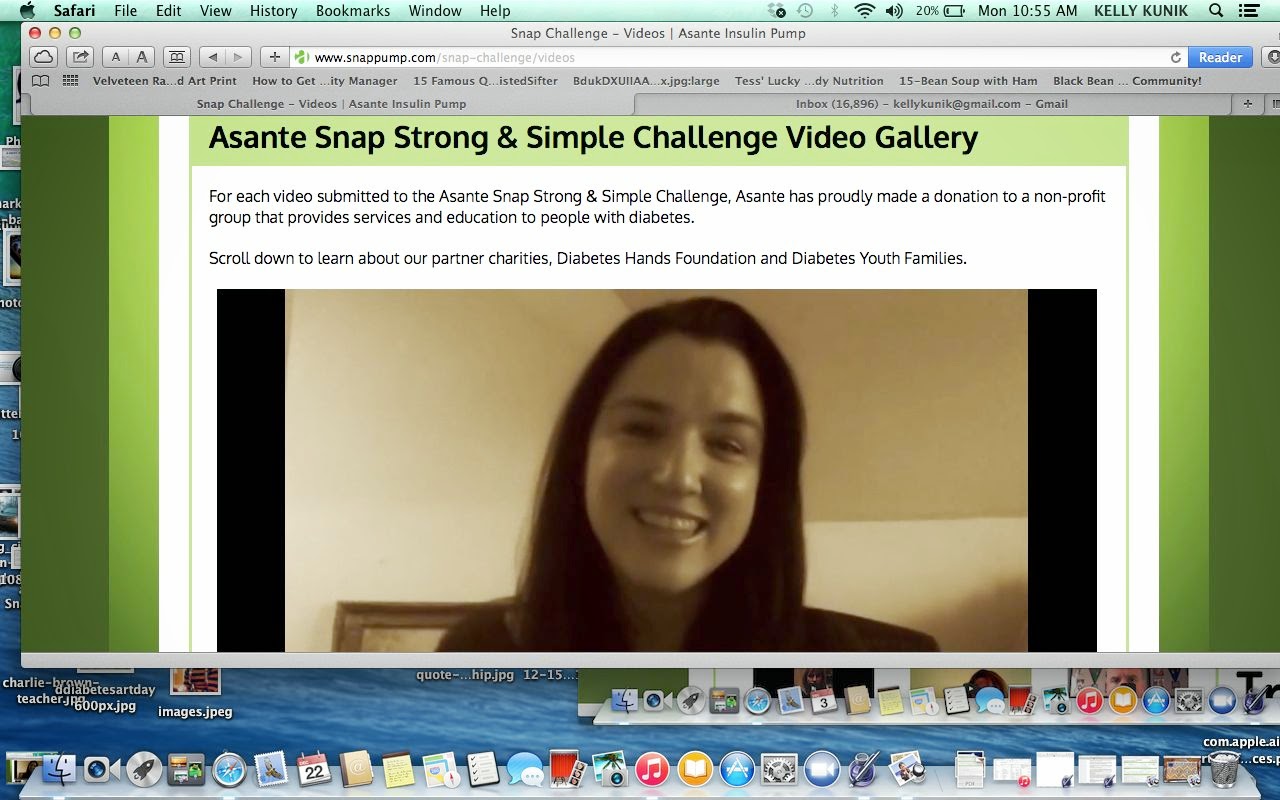
Task: Go back to the previous page
Action: point(212,57)
